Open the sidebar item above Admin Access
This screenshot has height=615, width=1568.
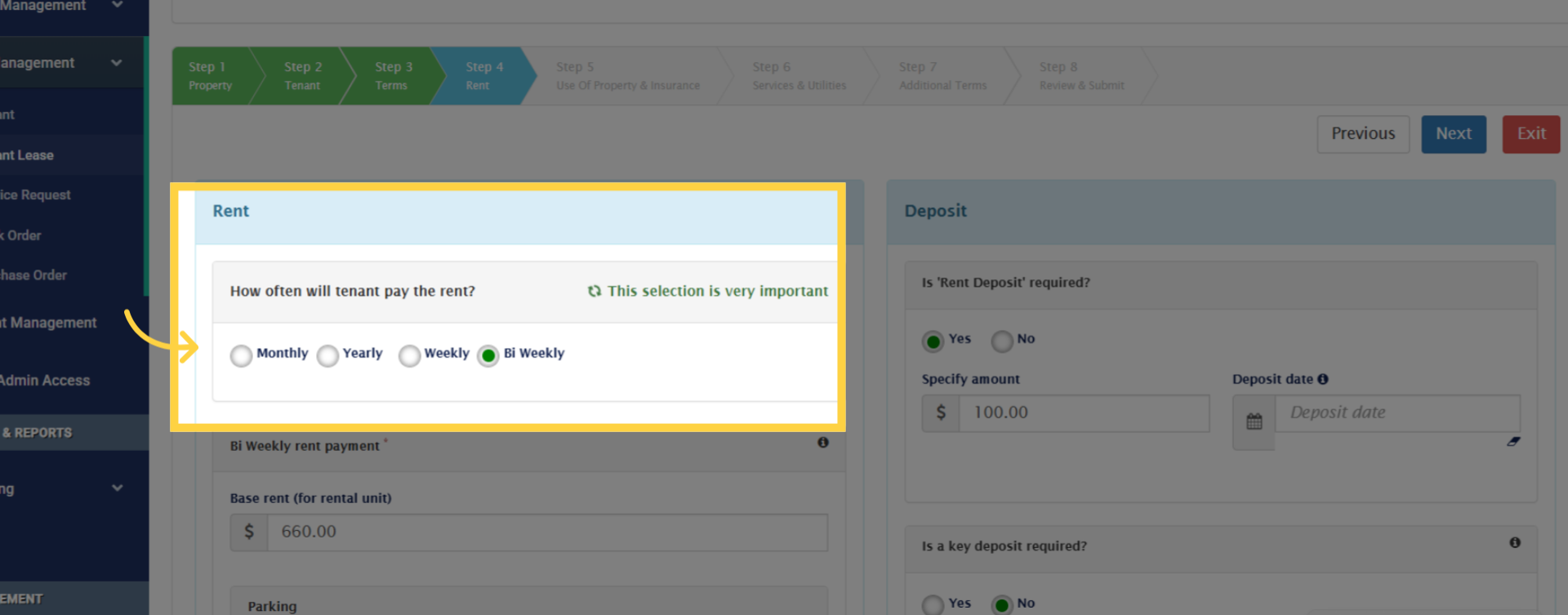(x=73, y=323)
